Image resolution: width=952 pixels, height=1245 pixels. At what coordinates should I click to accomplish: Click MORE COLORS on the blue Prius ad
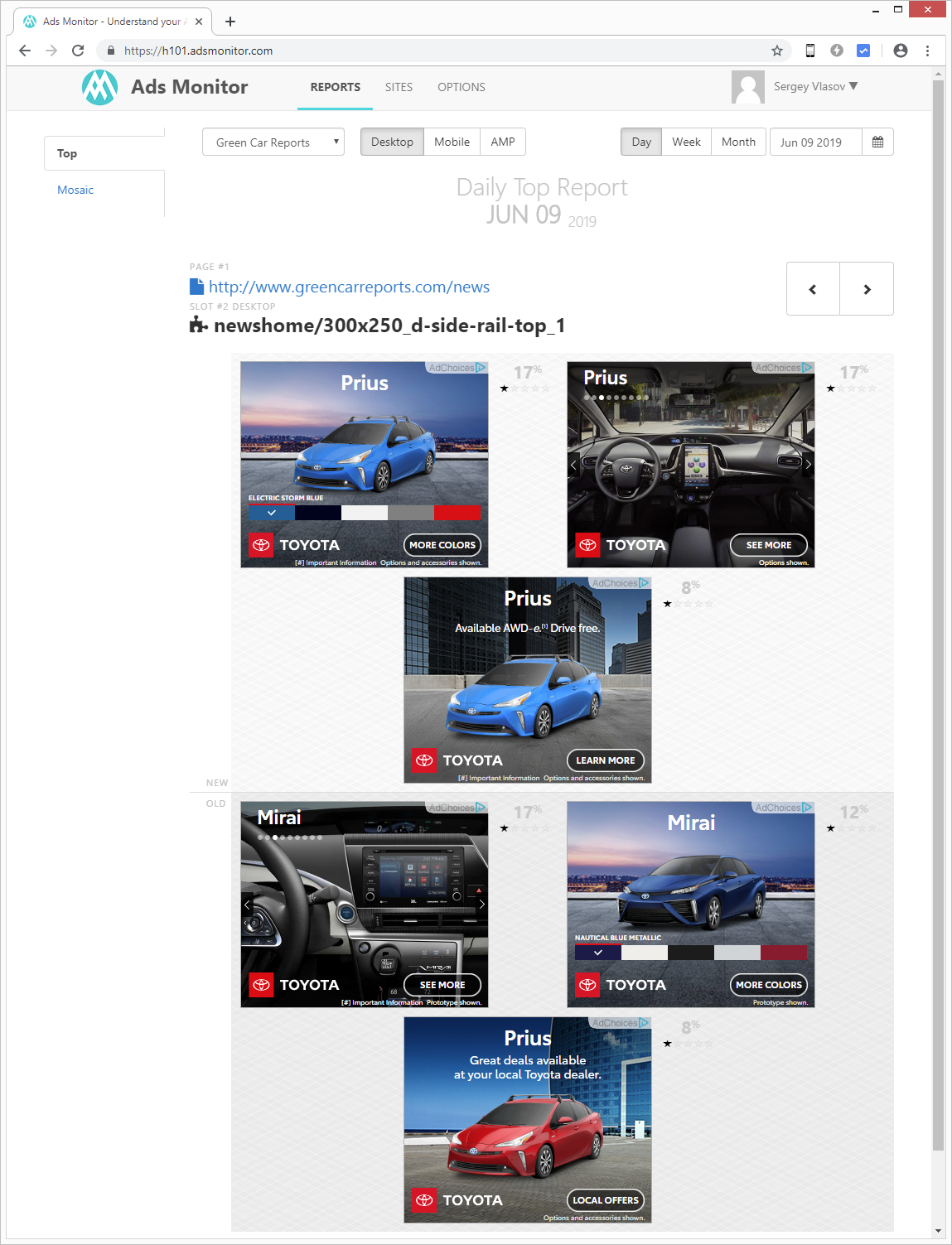pos(442,545)
